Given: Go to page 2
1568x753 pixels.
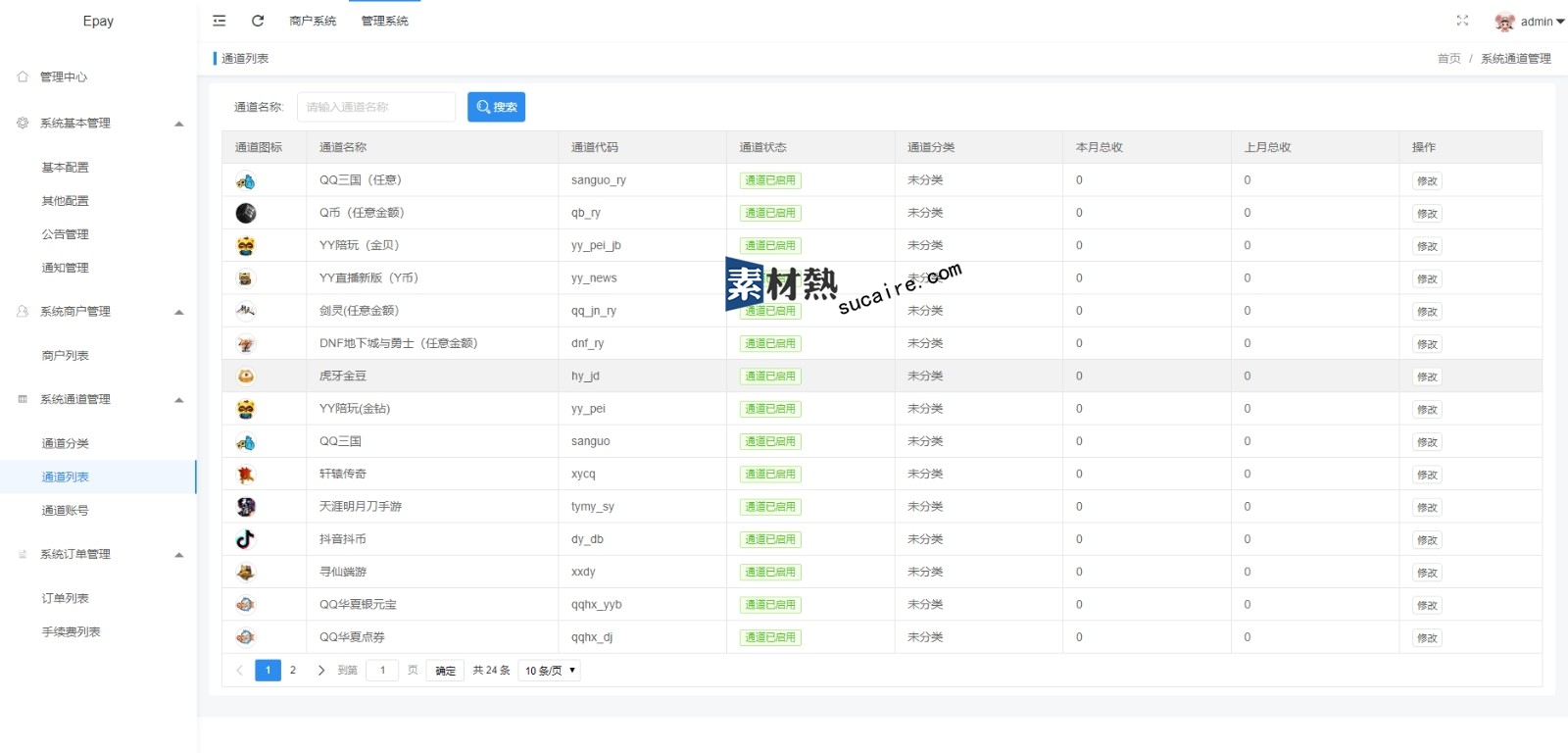Looking at the screenshot, I should click(x=293, y=671).
